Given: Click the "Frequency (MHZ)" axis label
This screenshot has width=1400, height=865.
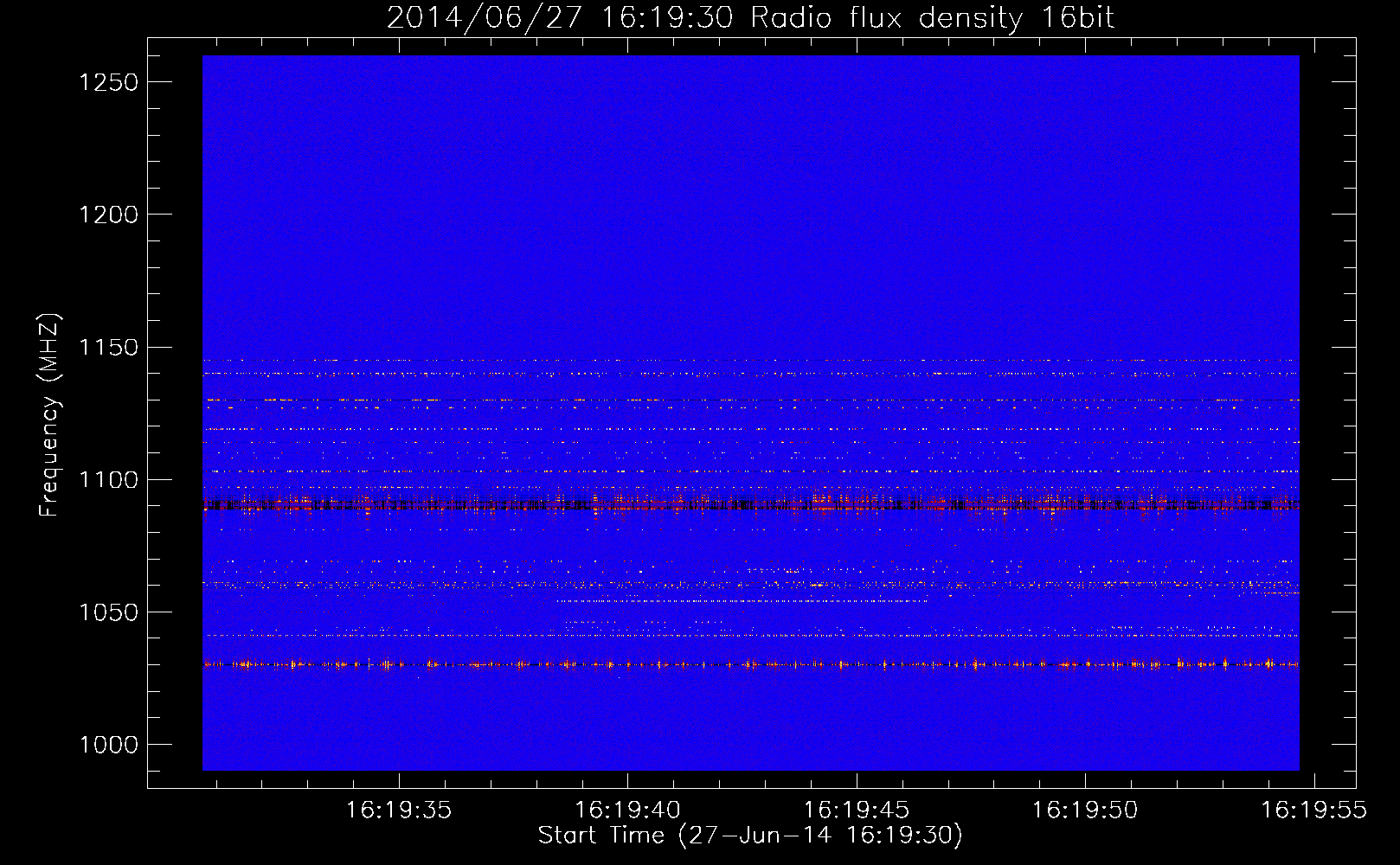Looking at the screenshot, I should 49,415.
